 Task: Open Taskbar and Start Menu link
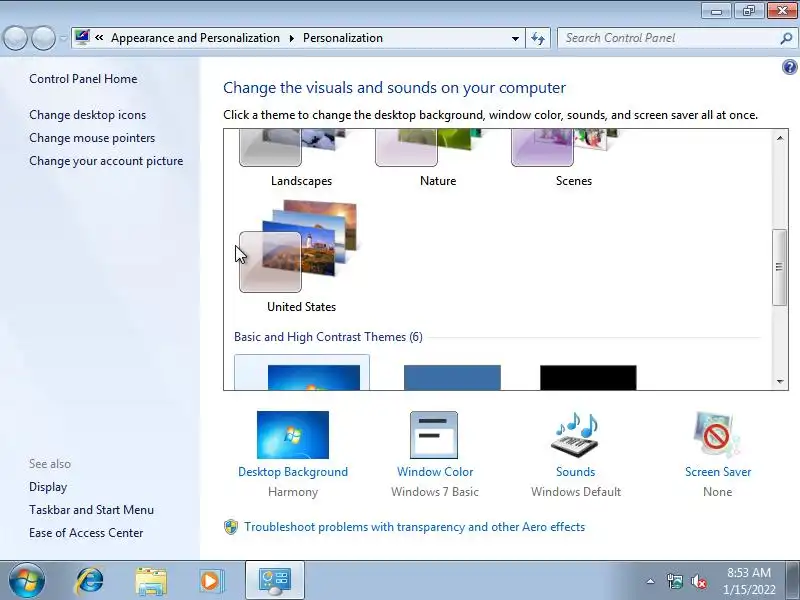(91, 510)
